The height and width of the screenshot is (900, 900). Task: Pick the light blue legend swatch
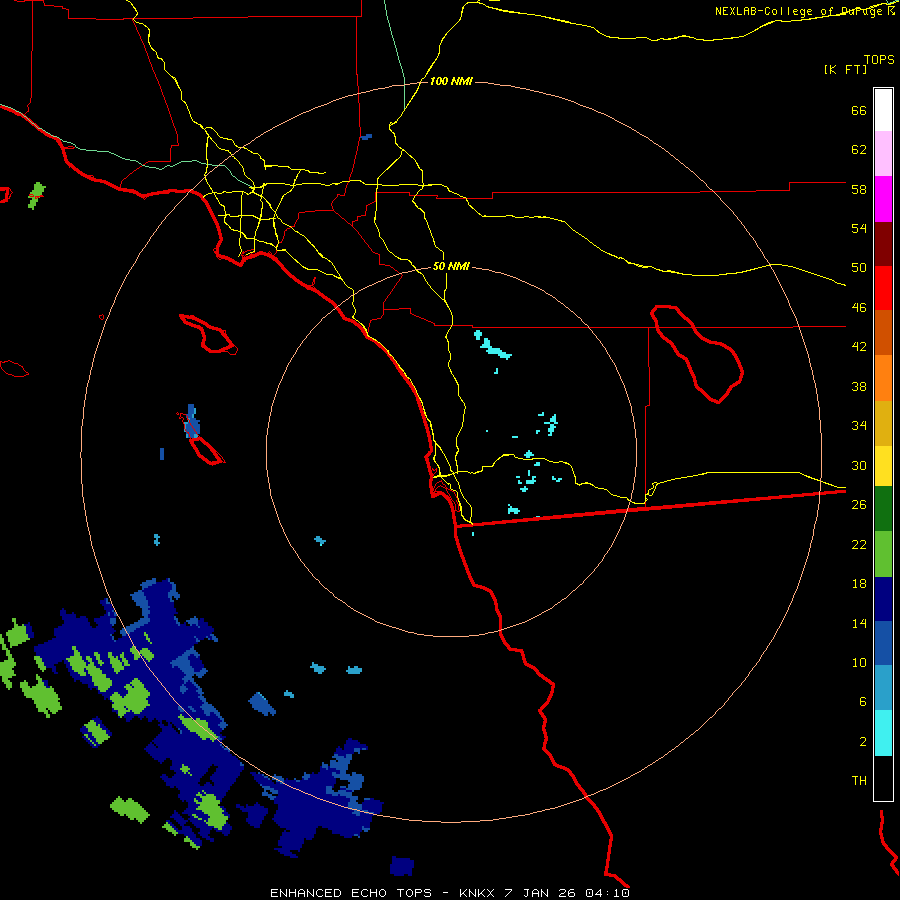click(883, 687)
